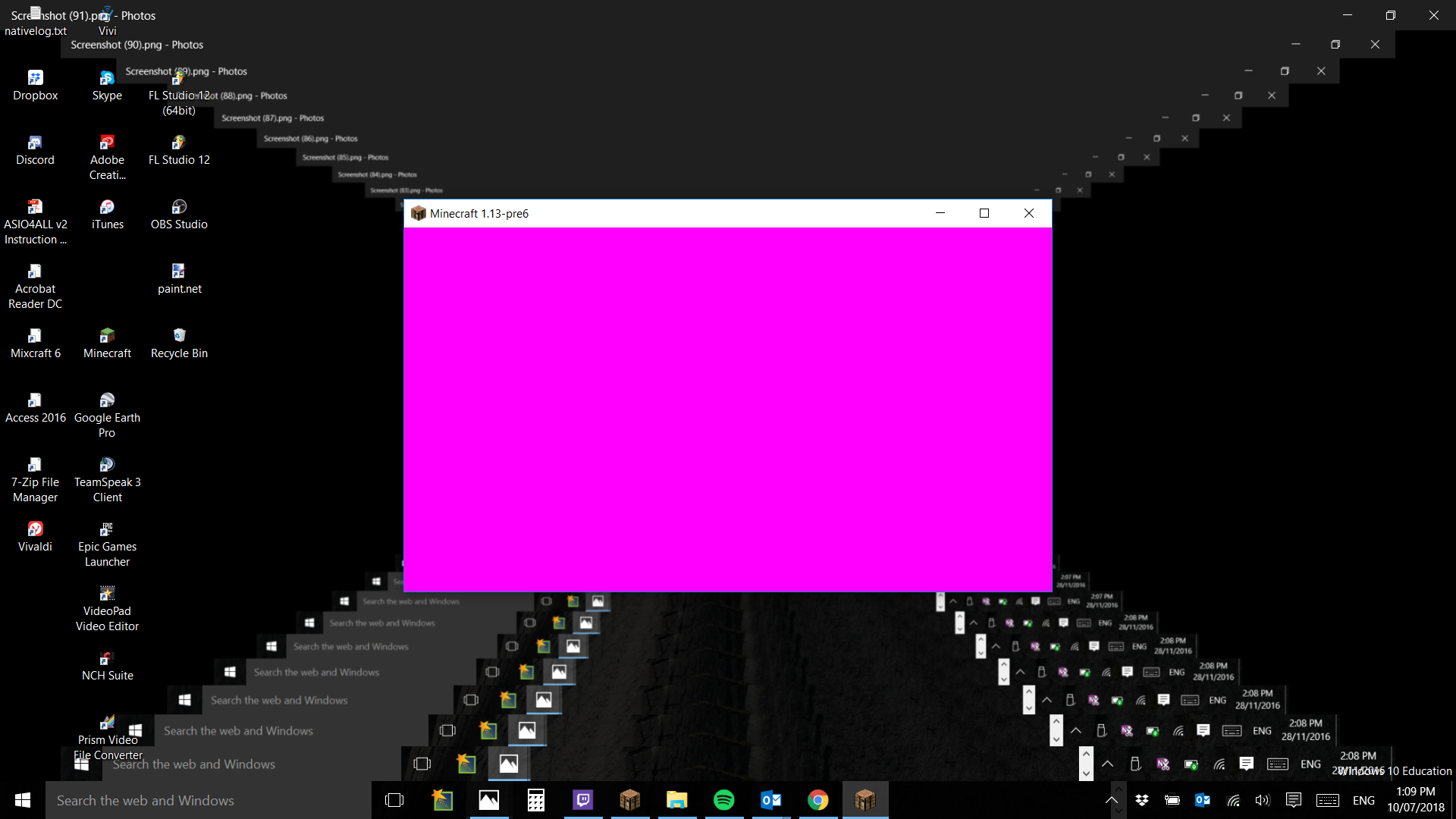Open the Photos app in taskbar

pos(488,800)
